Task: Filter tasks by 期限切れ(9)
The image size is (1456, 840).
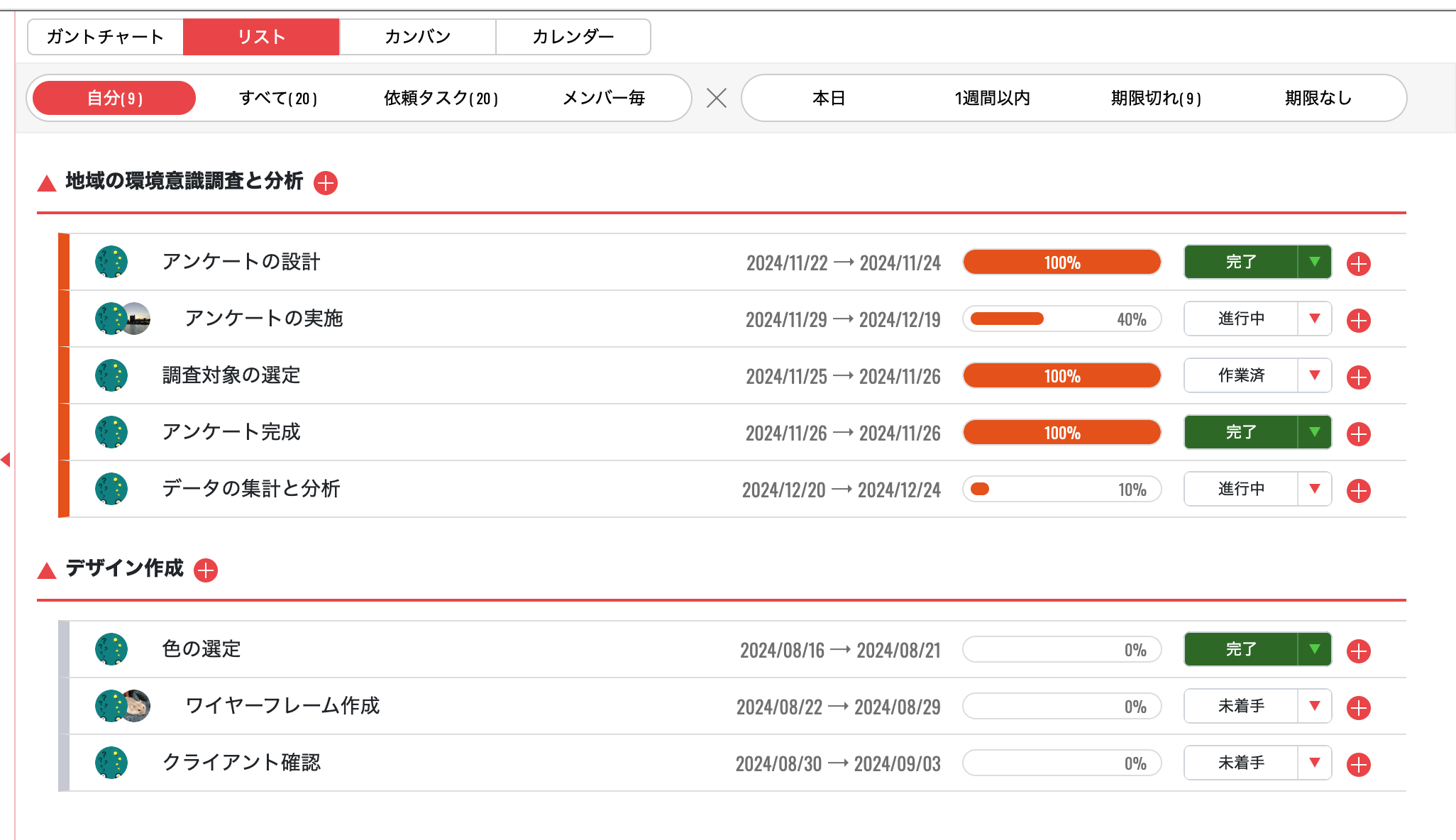Action: [1156, 98]
